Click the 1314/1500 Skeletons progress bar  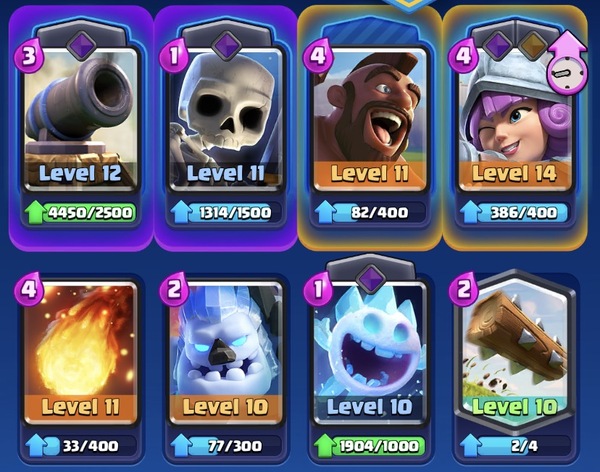point(234,213)
